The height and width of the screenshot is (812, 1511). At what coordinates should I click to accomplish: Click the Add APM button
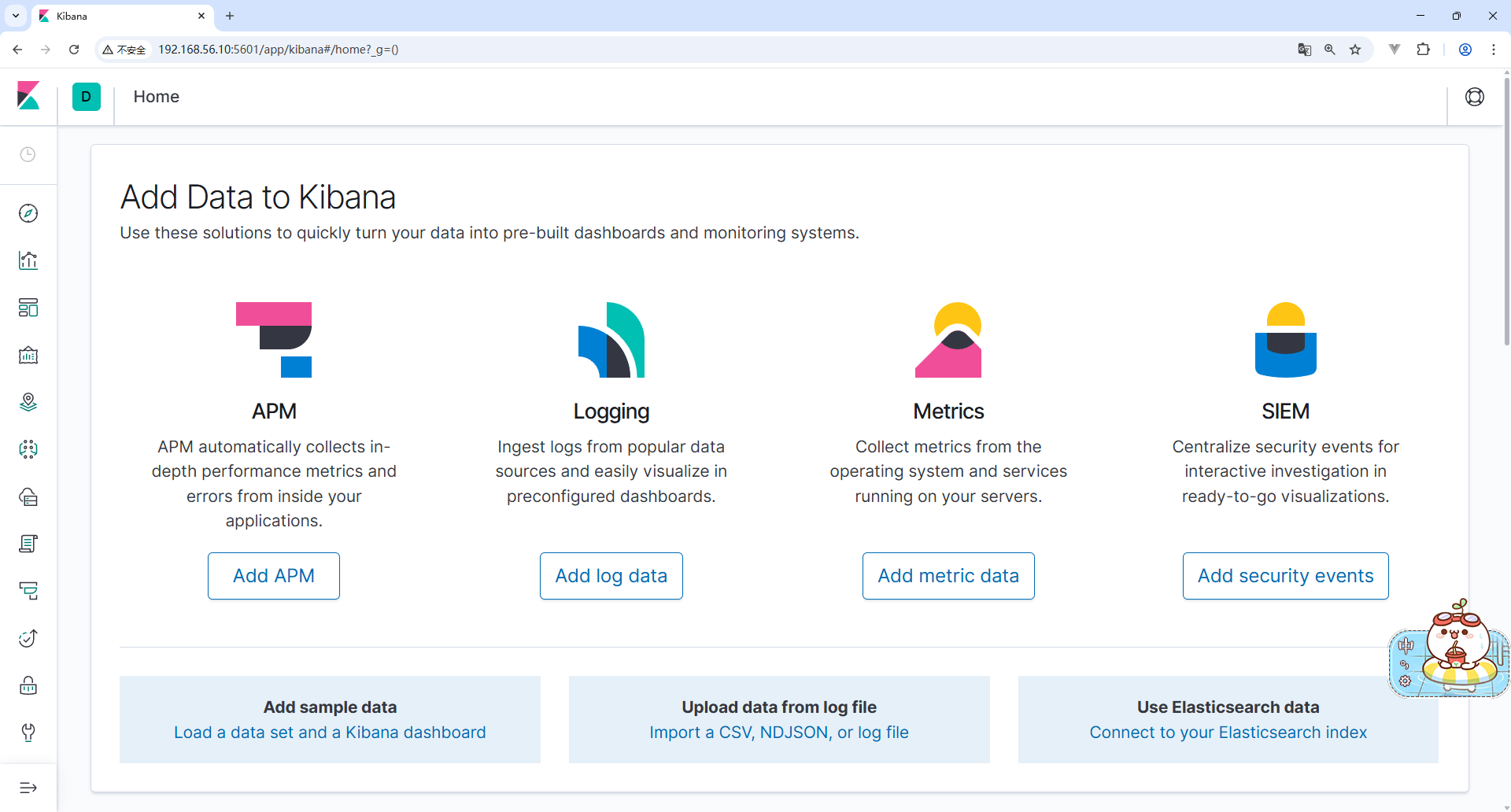[274, 576]
